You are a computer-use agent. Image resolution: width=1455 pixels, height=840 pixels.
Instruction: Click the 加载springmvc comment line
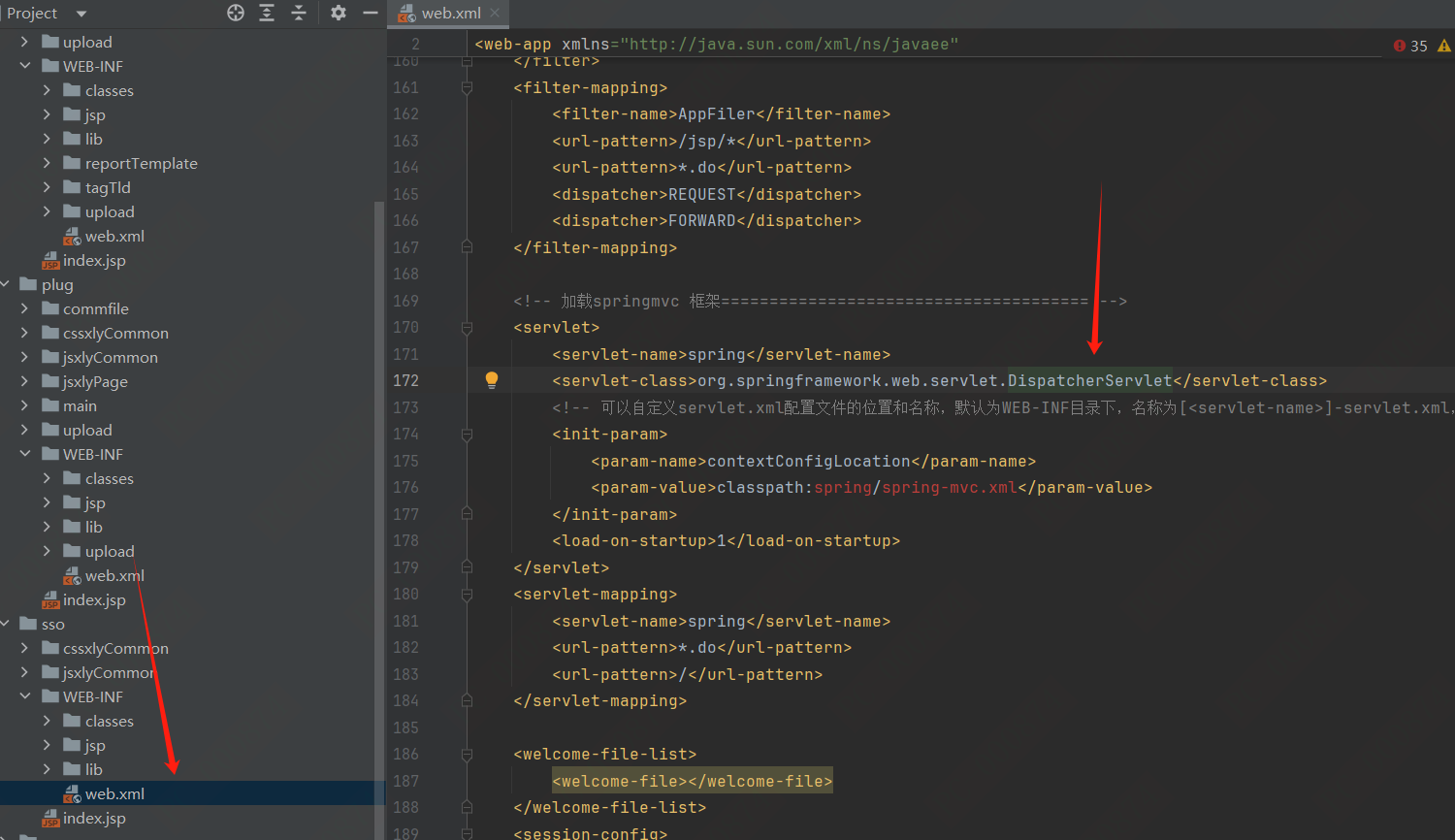(x=821, y=301)
